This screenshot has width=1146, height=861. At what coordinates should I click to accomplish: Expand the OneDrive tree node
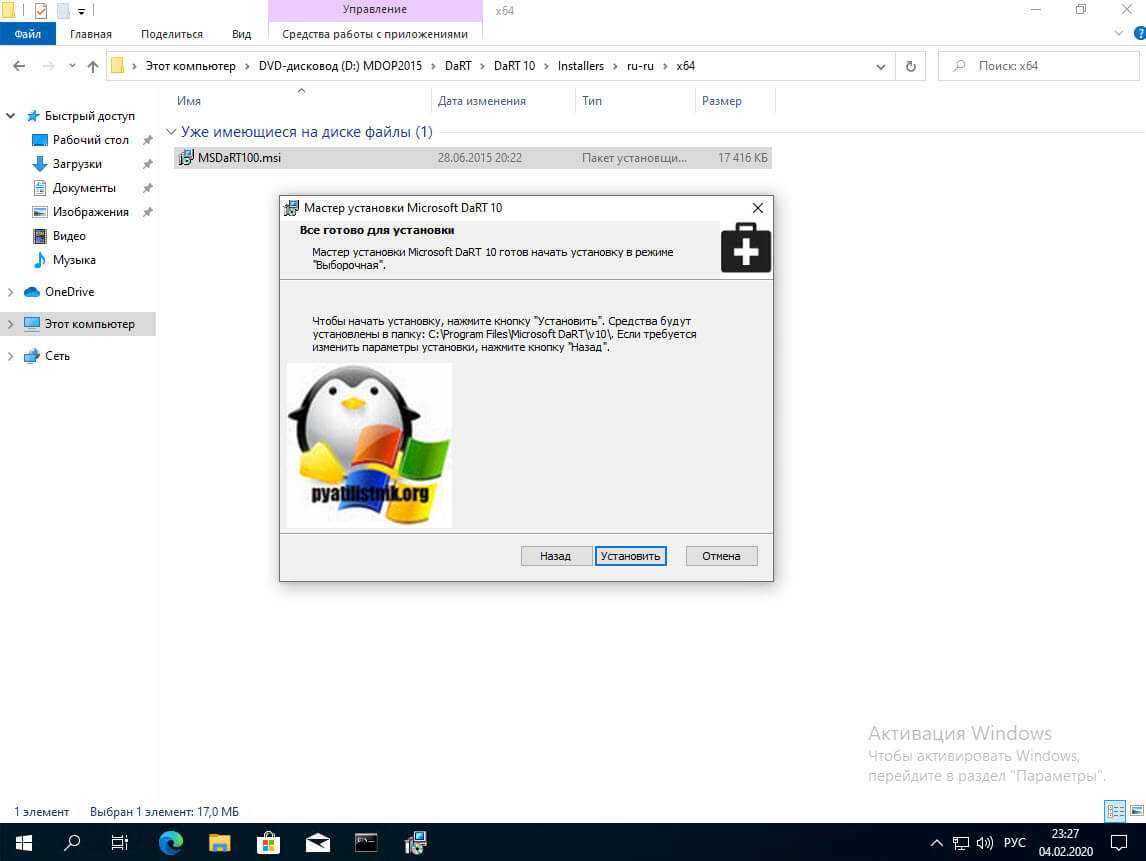[x=11, y=292]
